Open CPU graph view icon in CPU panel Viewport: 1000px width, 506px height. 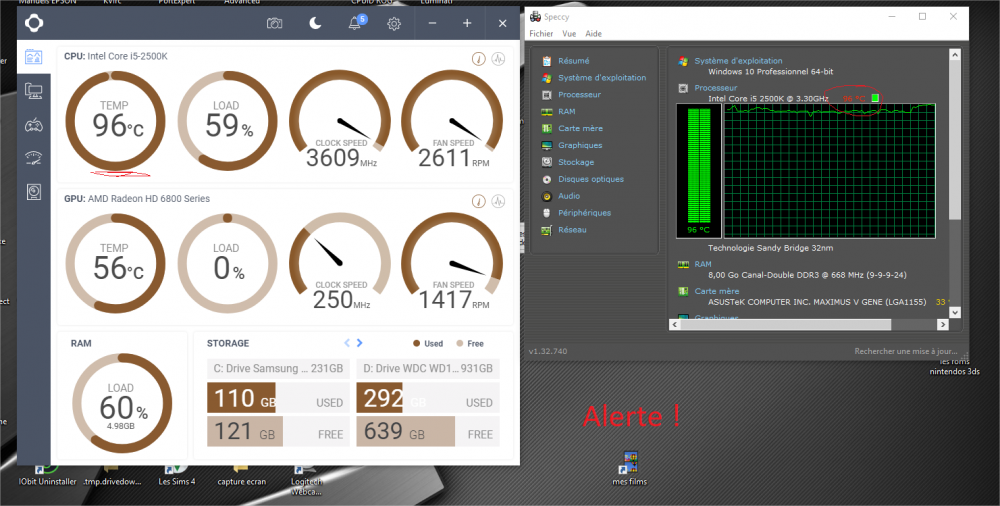498,59
